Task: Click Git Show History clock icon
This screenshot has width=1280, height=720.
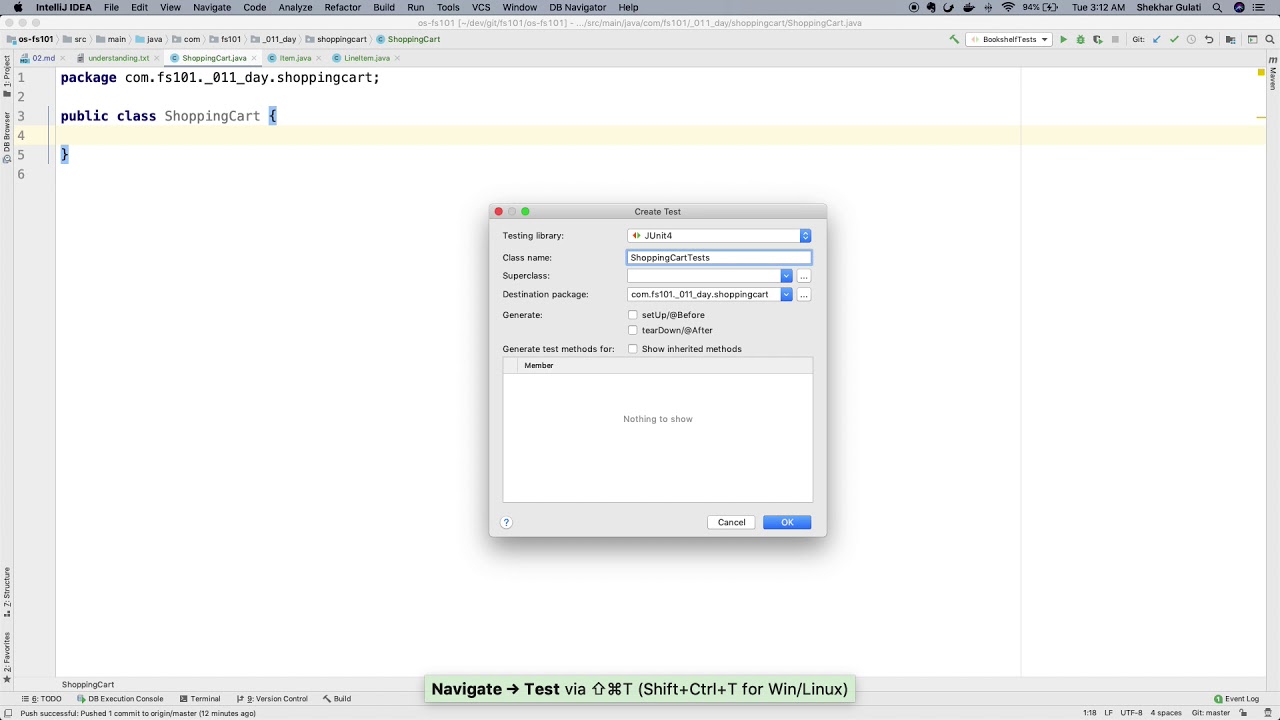Action: pos(1191,40)
